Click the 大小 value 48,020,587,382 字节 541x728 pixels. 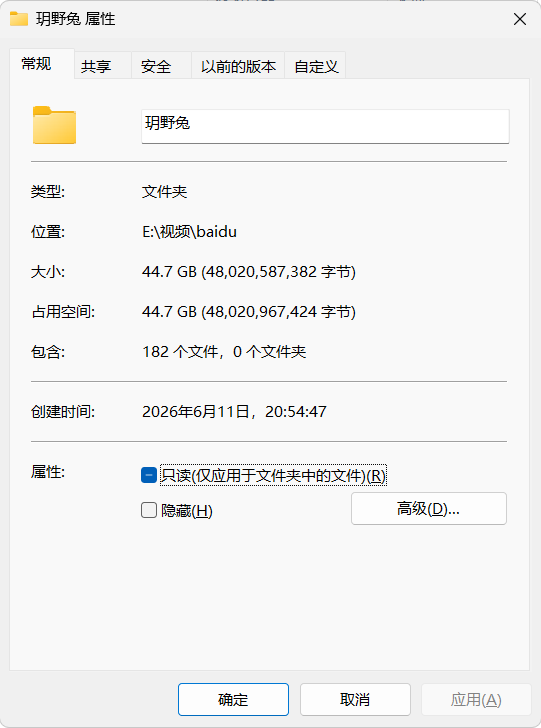click(x=279, y=272)
